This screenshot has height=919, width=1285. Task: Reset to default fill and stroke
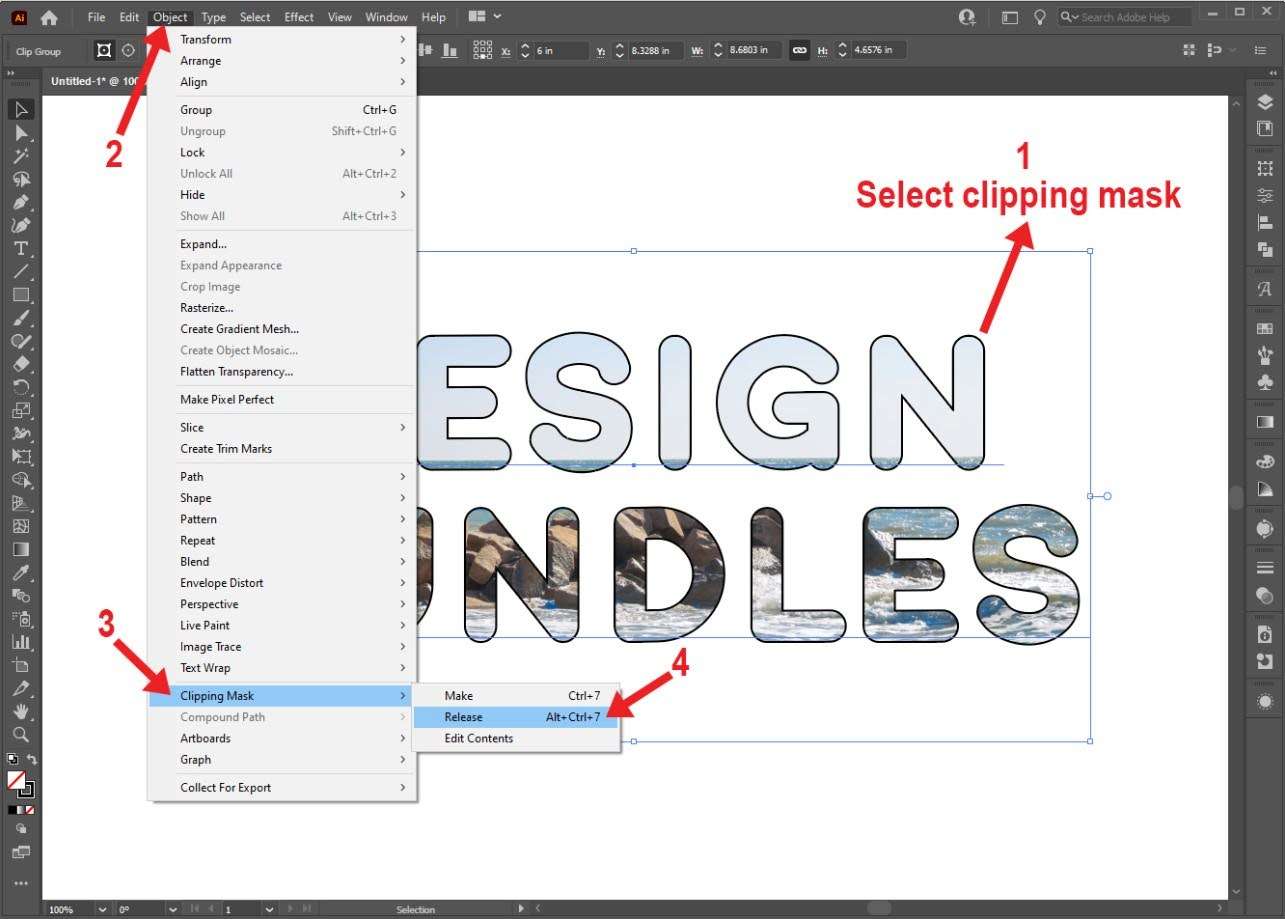12,760
